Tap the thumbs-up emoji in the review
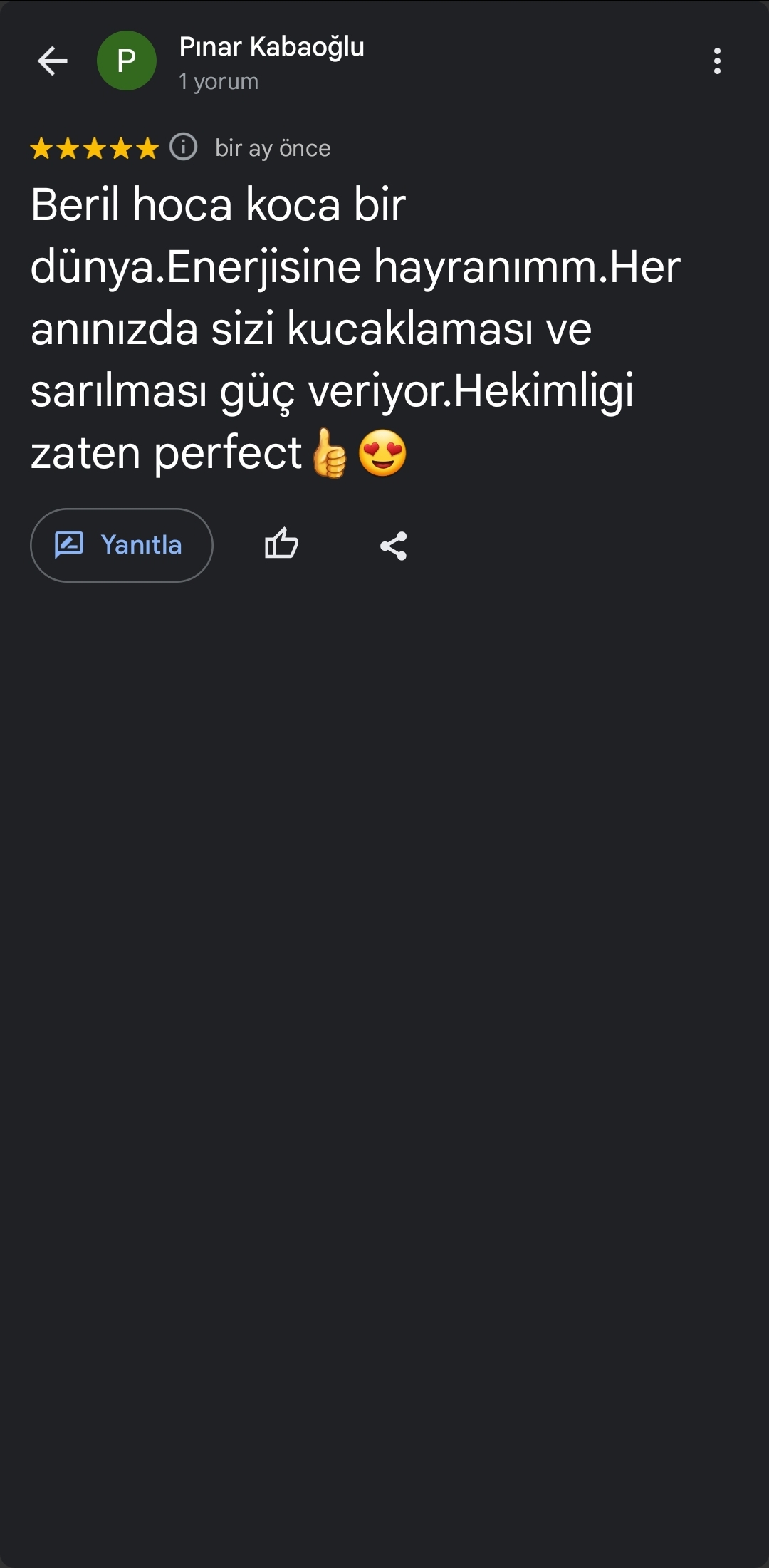Image resolution: width=769 pixels, height=1568 pixels. coord(330,454)
